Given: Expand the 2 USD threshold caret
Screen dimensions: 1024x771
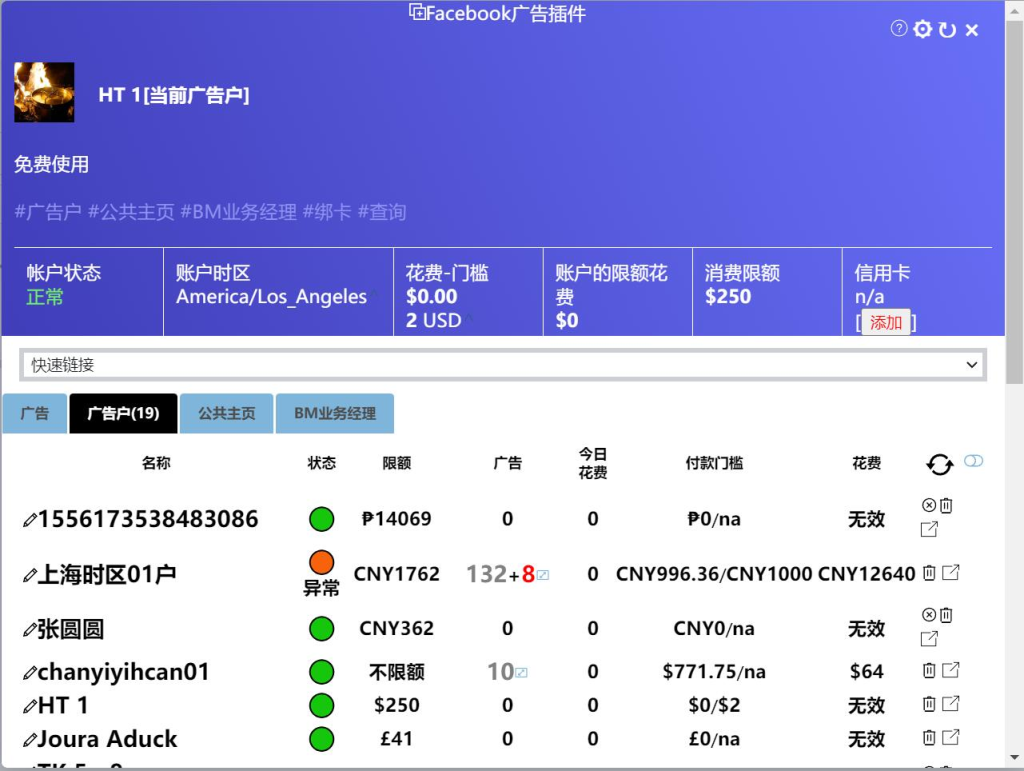Looking at the screenshot, I should [469, 318].
